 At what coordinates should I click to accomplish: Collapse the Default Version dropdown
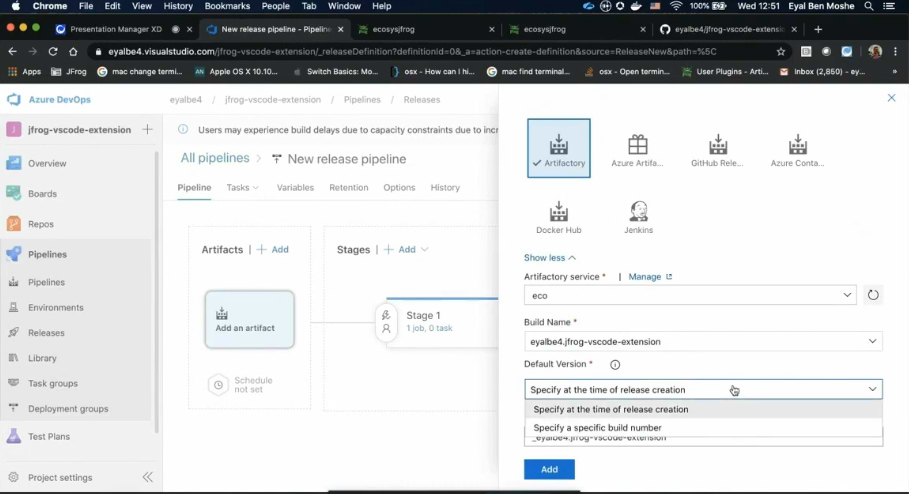872,390
